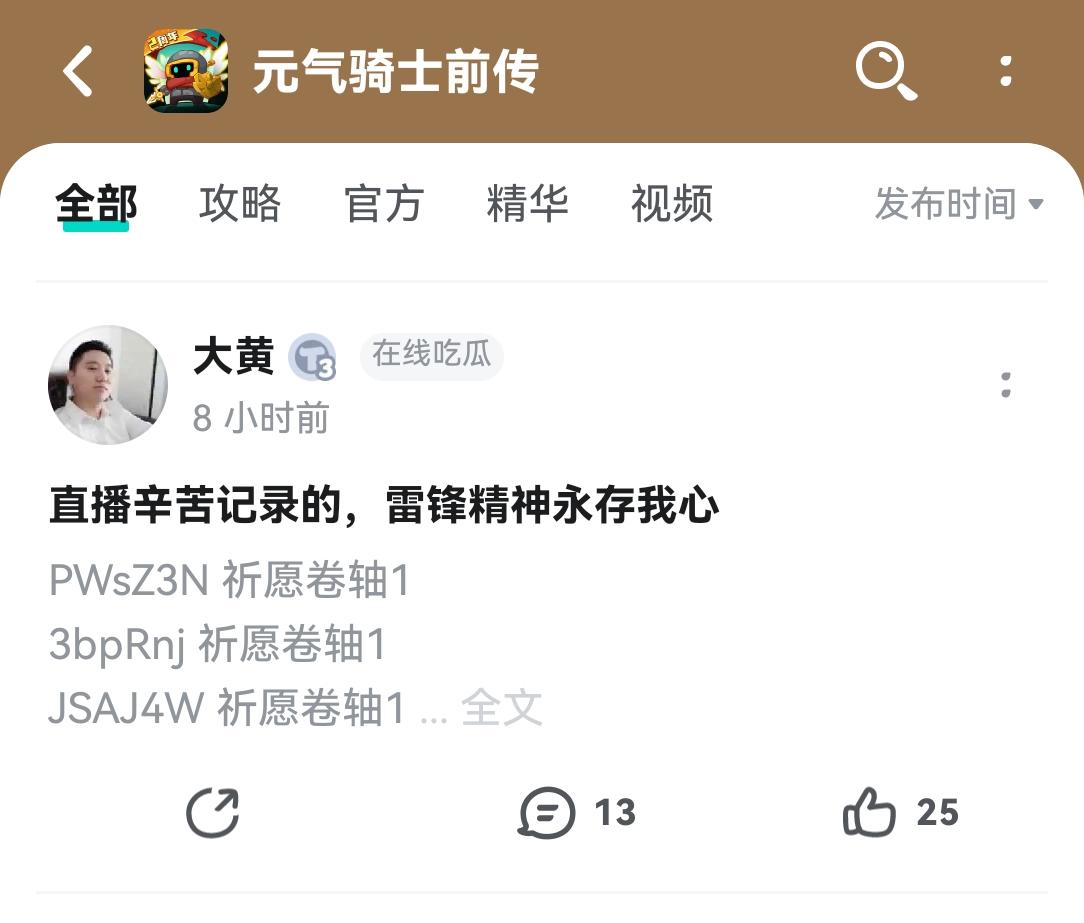Tap the T3 level badge
1084x923 pixels.
click(312, 357)
